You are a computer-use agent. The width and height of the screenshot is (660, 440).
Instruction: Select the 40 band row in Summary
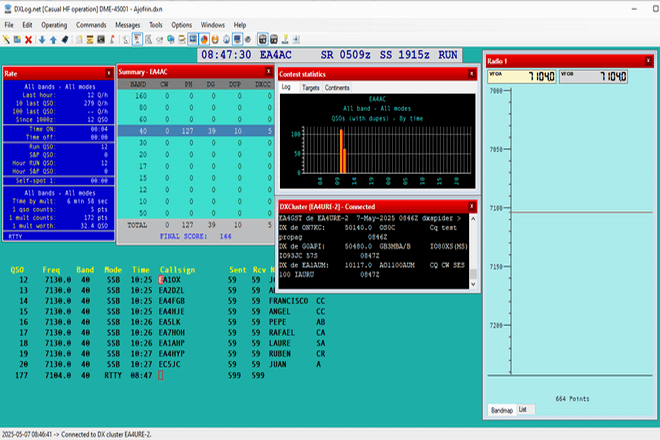pos(195,131)
